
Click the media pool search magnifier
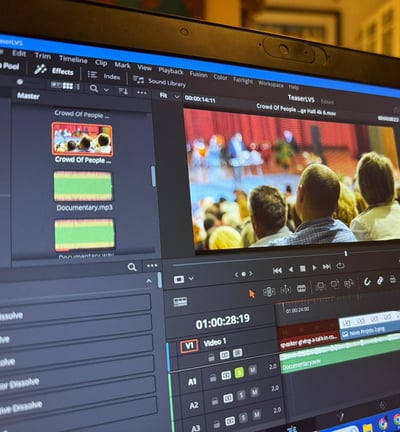(94, 88)
